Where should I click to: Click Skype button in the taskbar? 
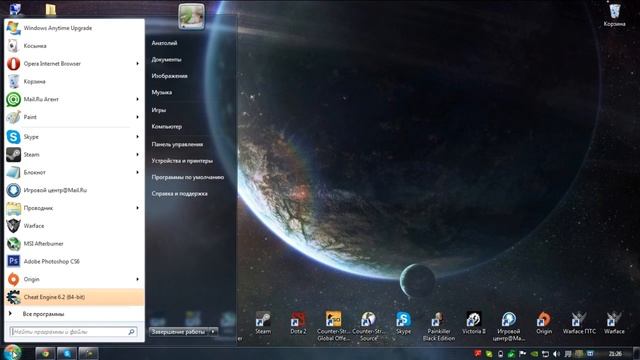click(67, 353)
